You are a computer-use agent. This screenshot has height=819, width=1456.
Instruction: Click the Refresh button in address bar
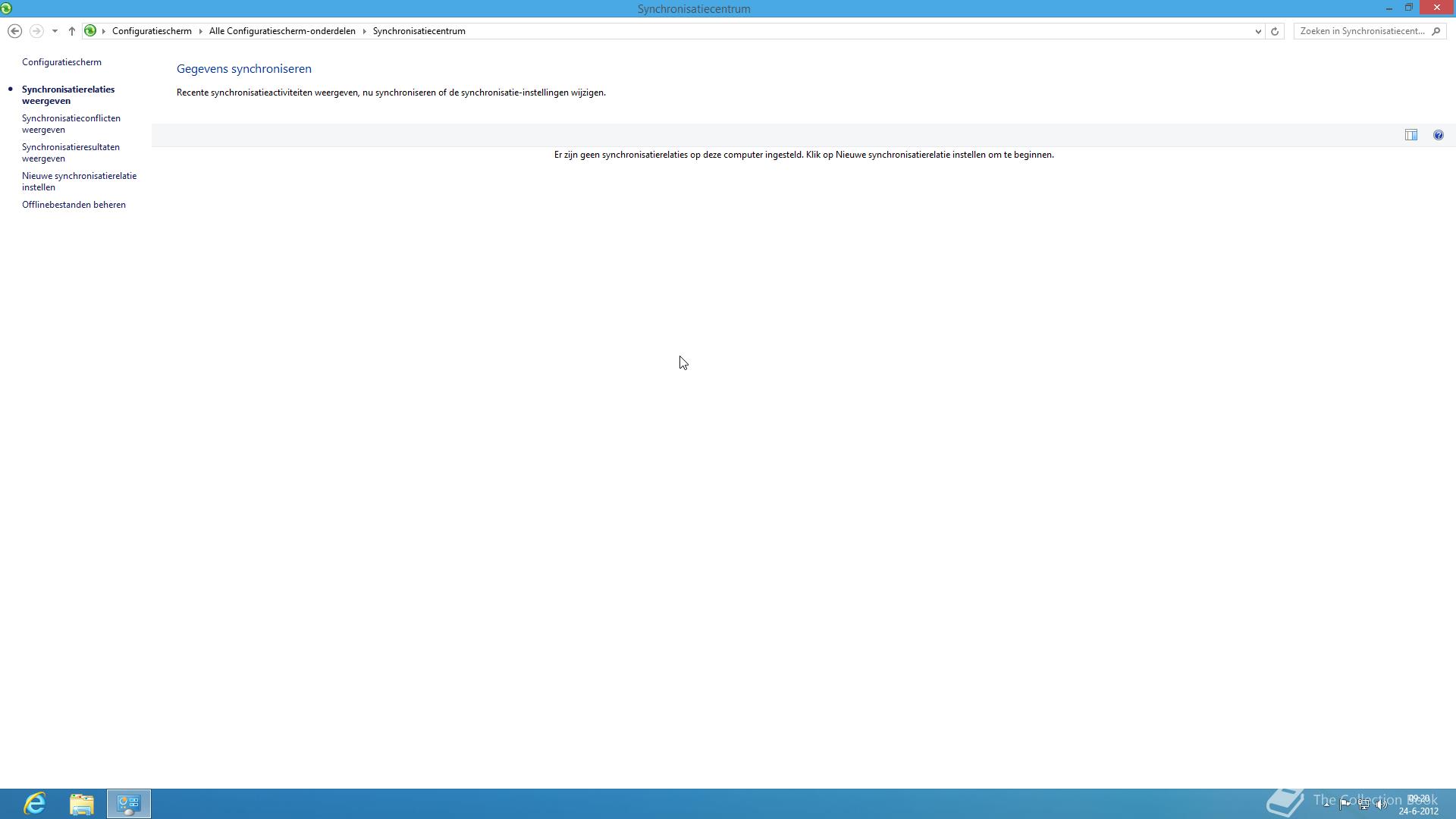[x=1275, y=31]
